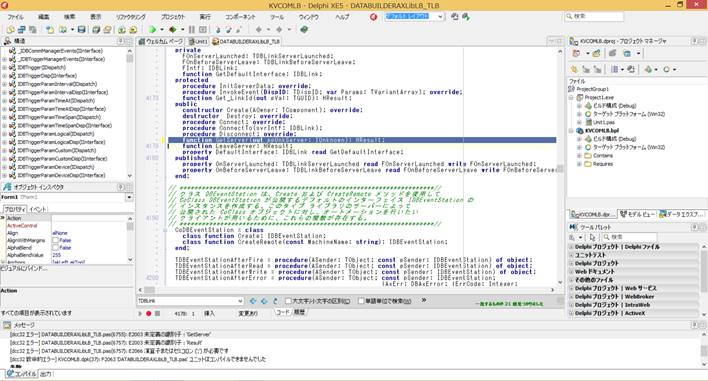Viewport: 708px width, 381px height.
Task: Click the Add to project toolbar icon
Action: click(x=121, y=30)
